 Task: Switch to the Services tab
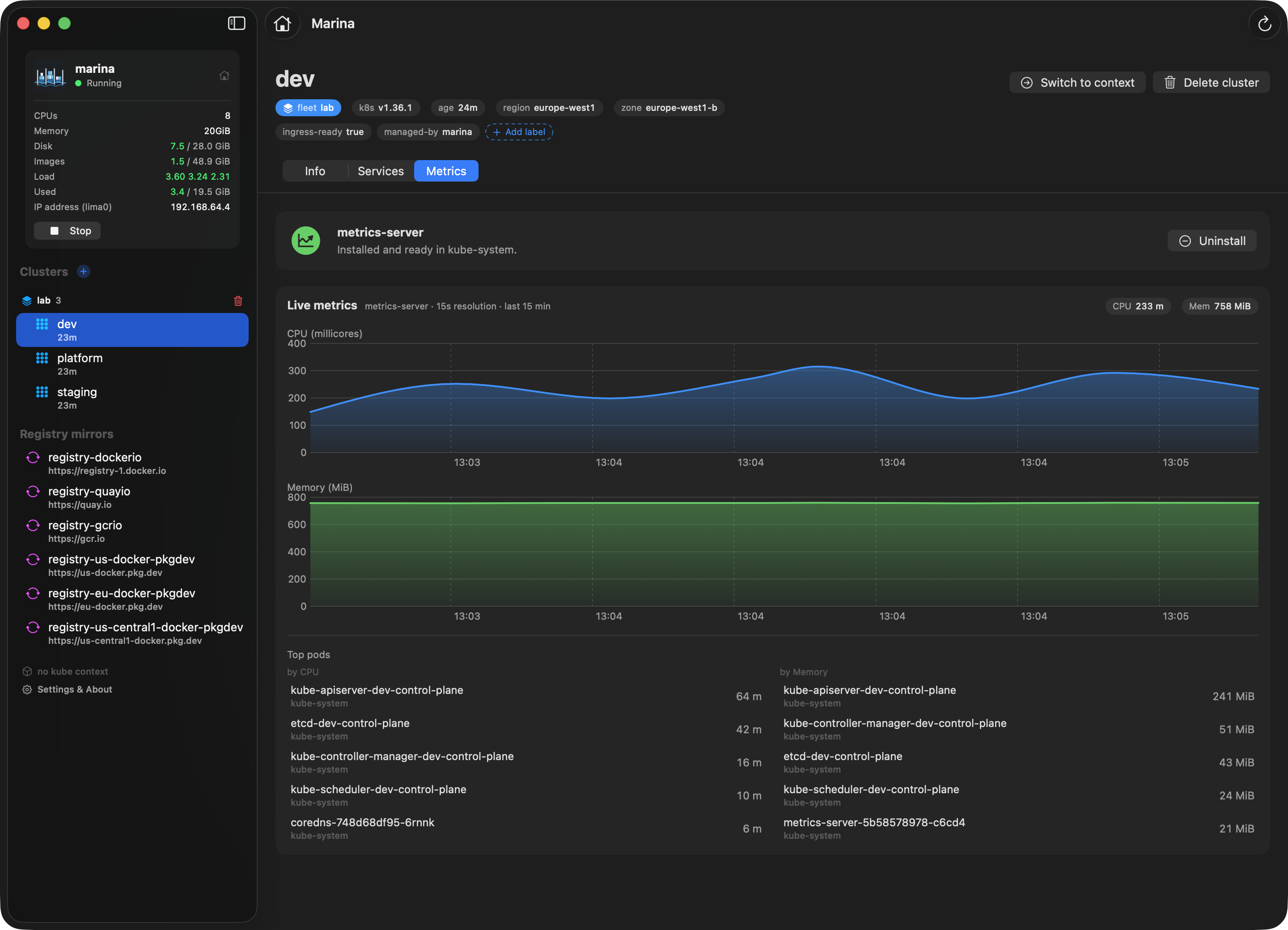pyautogui.click(x=381, y=171)
